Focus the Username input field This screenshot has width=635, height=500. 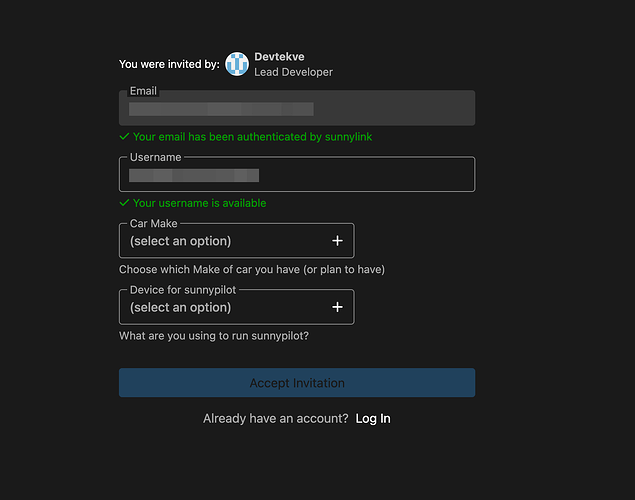click(x=297, y=174)
